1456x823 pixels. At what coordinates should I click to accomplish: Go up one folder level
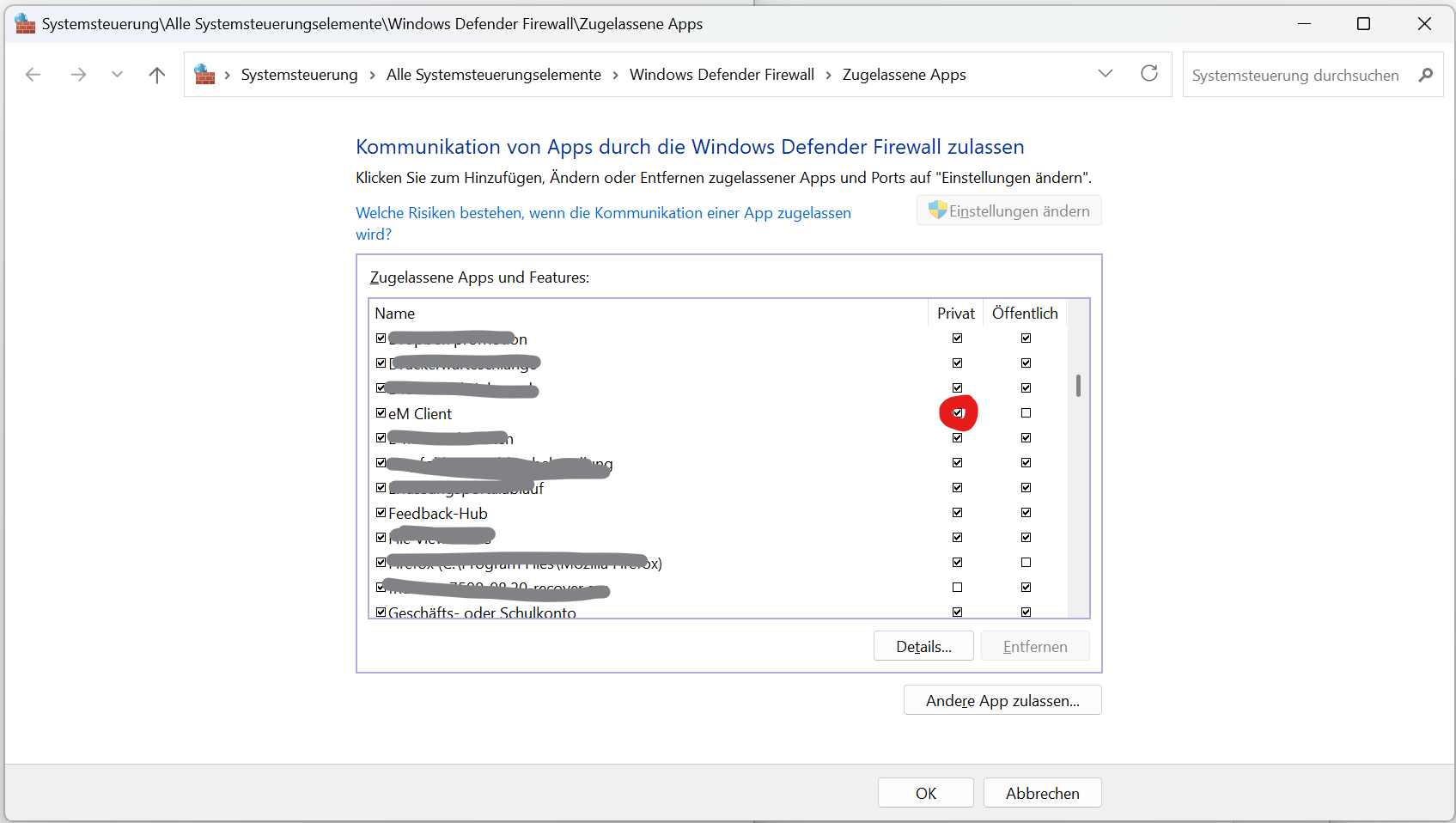156,75
